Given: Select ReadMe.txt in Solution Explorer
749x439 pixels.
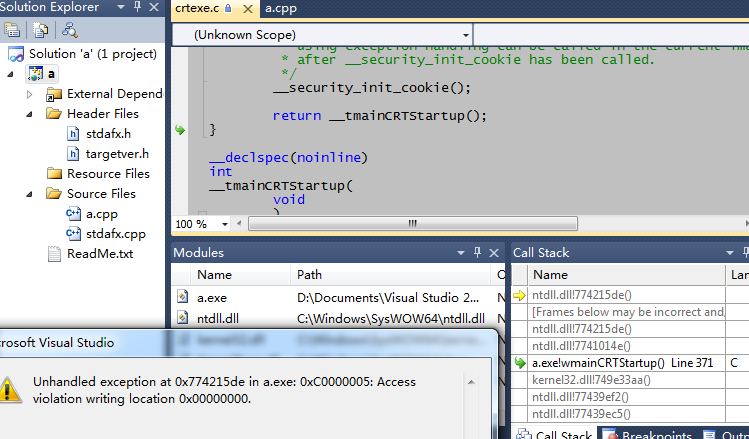Looking at the screenshot, I should click(x=99, y=253).
